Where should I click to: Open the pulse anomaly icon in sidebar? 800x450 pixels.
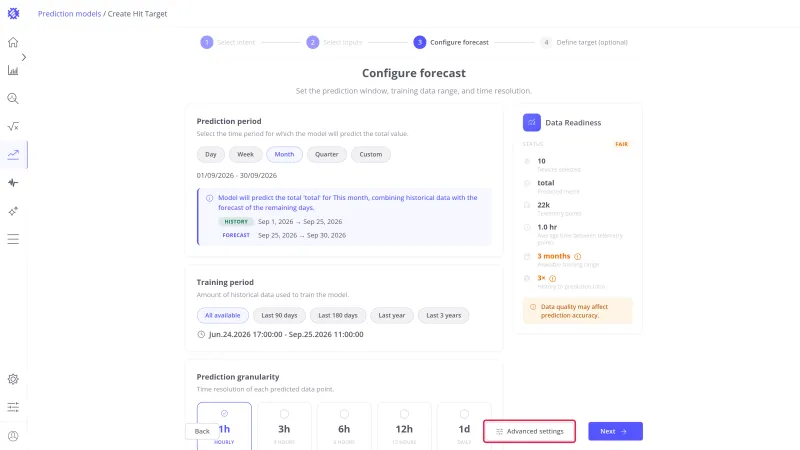point(13,183)
